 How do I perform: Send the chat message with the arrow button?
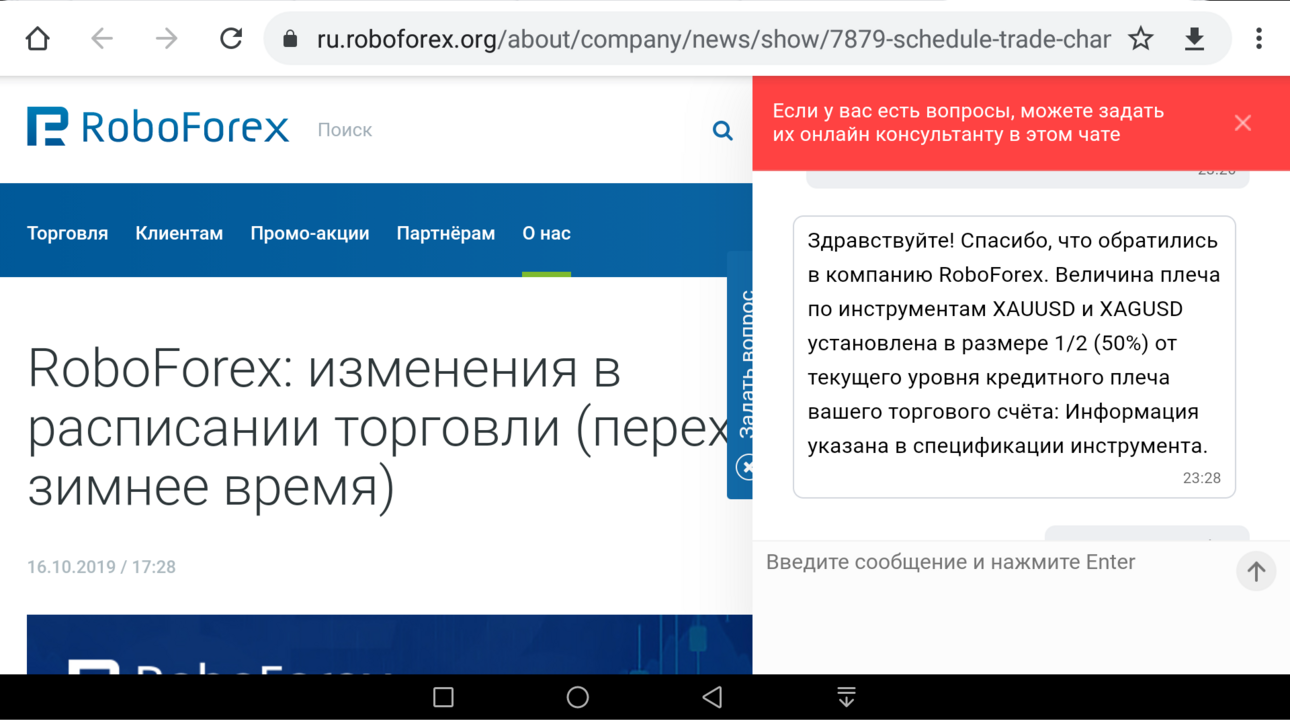pyautogui.click(x=1256, y=572)
